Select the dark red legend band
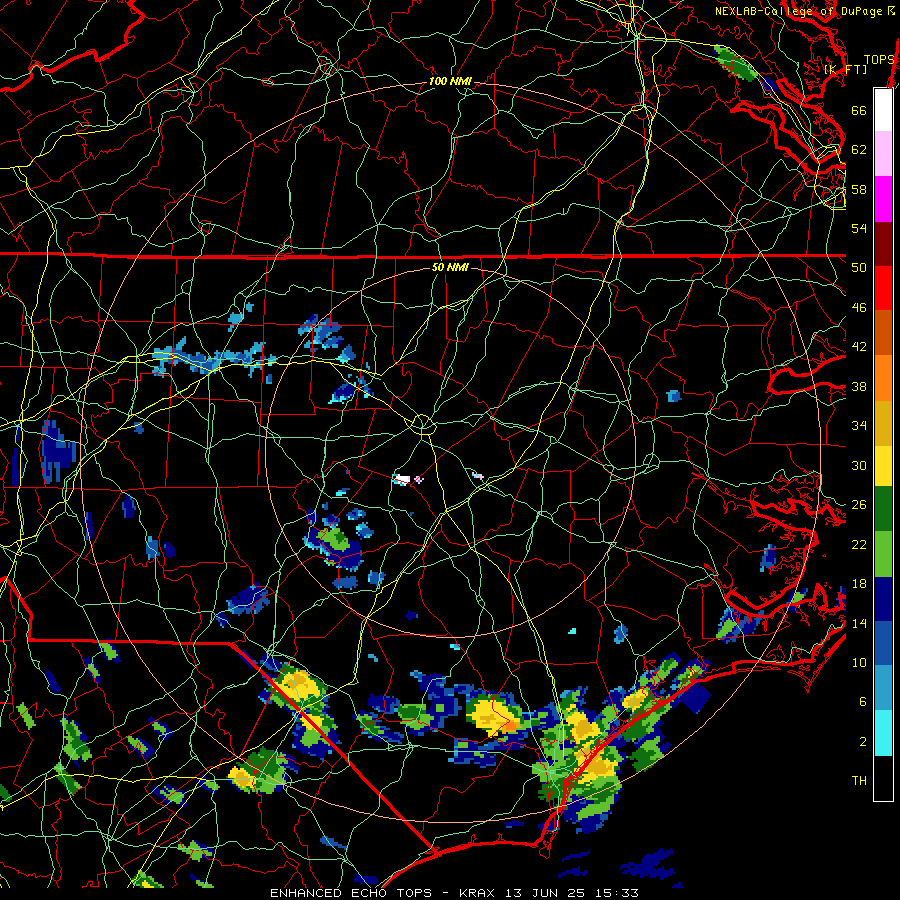900x900 pixels. [x=883, y=244]
